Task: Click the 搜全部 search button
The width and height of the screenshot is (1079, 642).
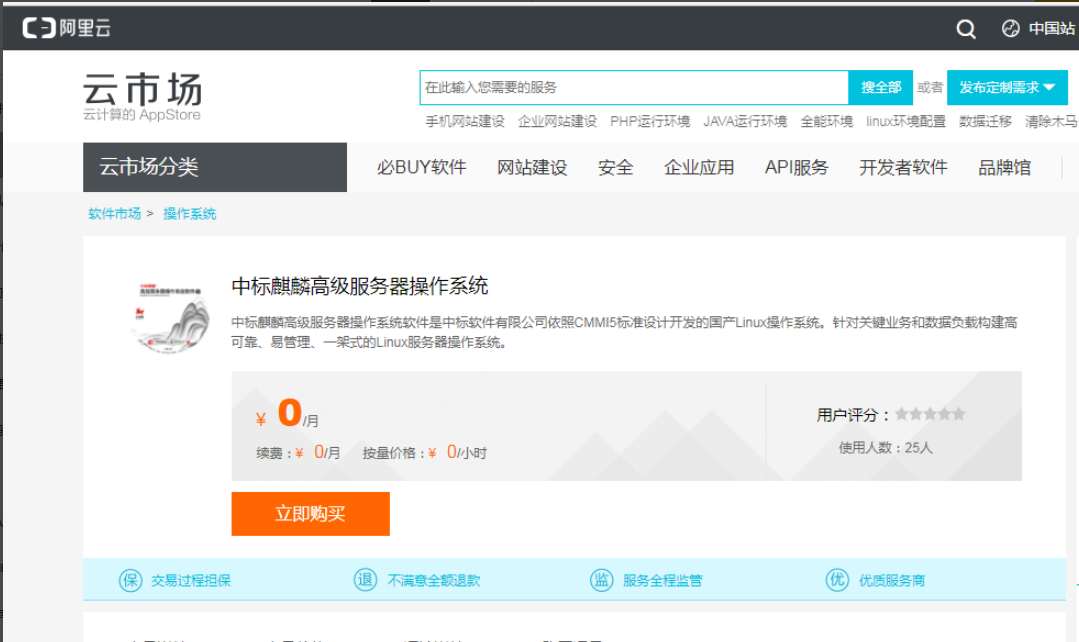Action: pos(880,87)
